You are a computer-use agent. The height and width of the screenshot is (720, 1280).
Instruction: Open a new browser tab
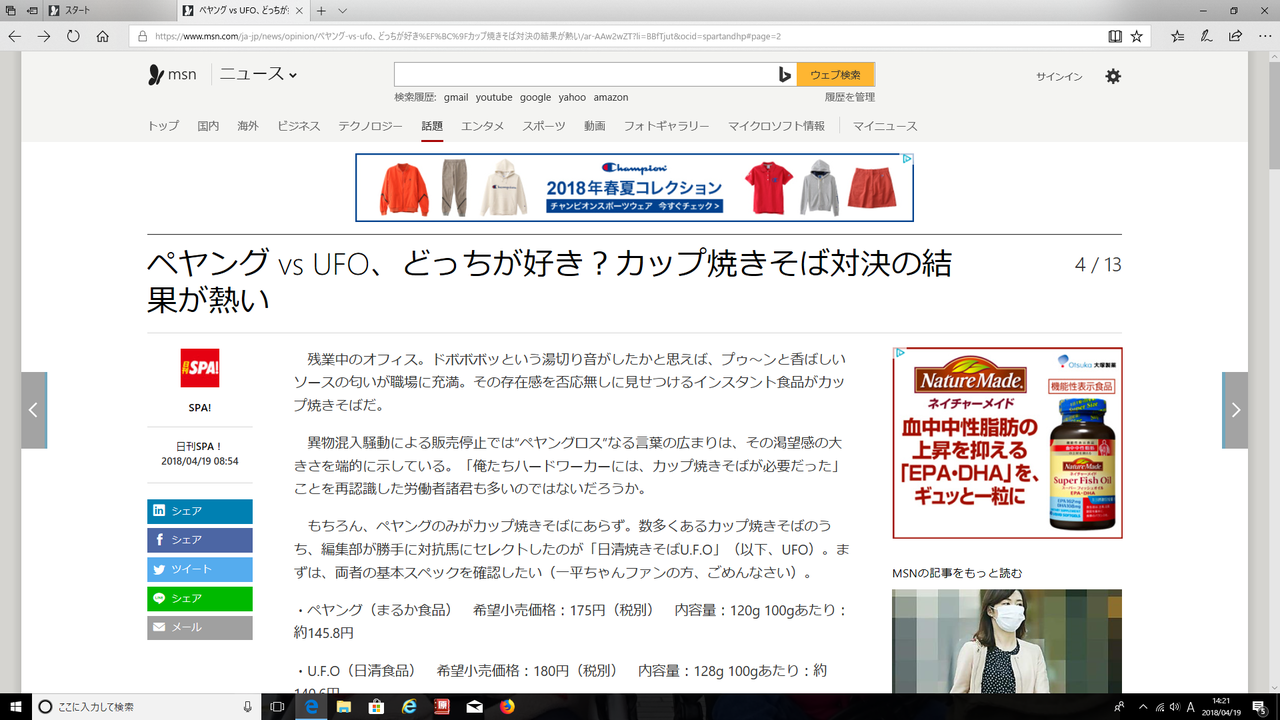point(321,10)
